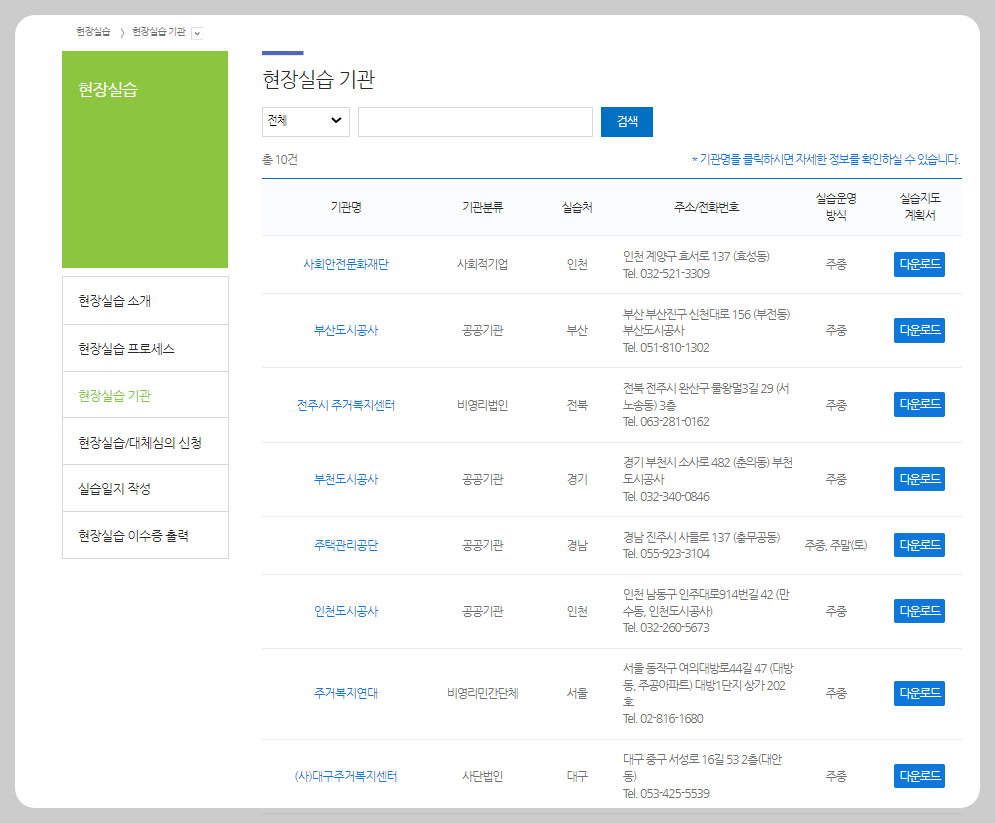Click the 기관명 column header
The image size is (995, 823).
pyautogui.click(x=346, y=207)
